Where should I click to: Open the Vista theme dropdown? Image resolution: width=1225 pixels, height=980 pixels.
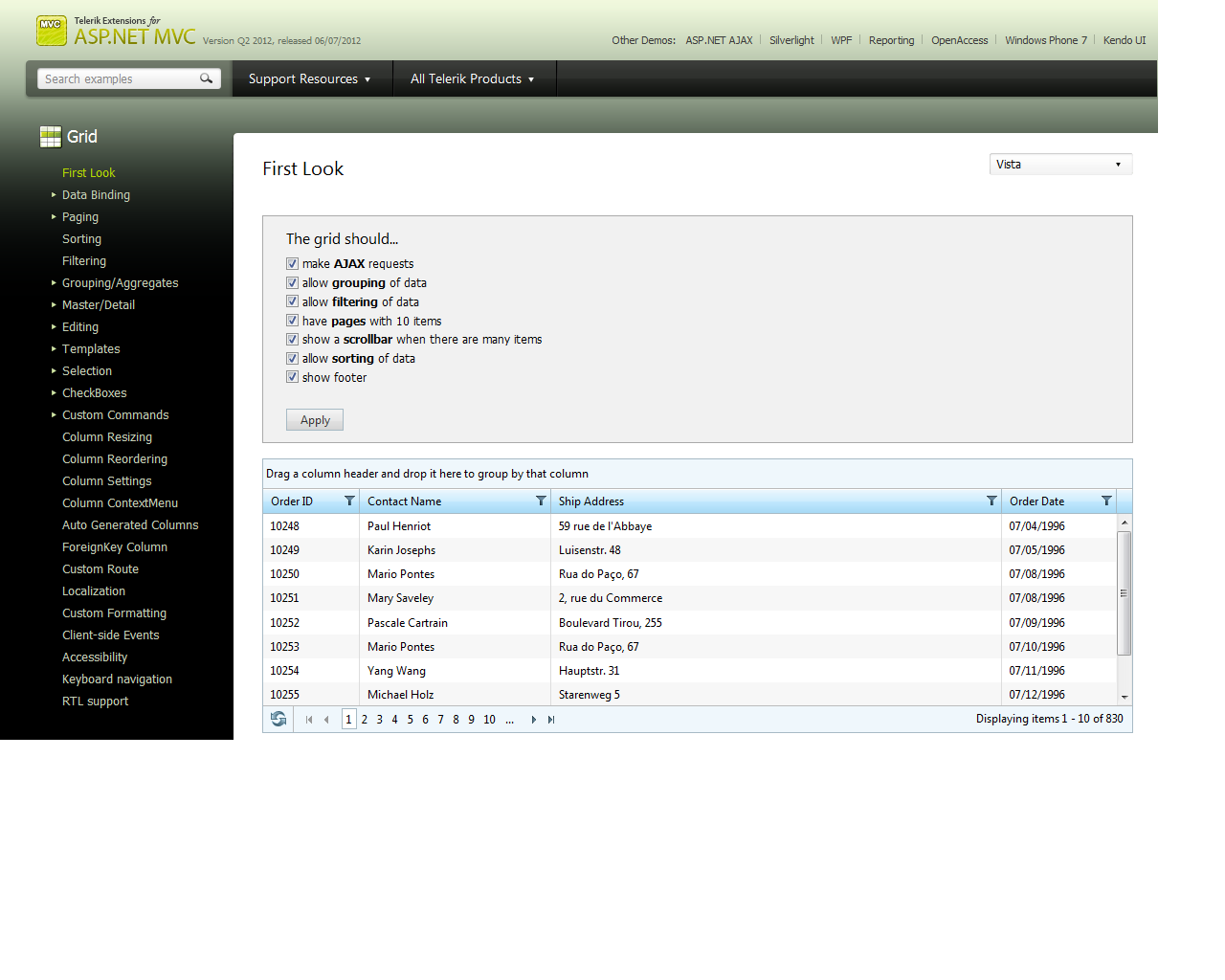(1060, 165)
